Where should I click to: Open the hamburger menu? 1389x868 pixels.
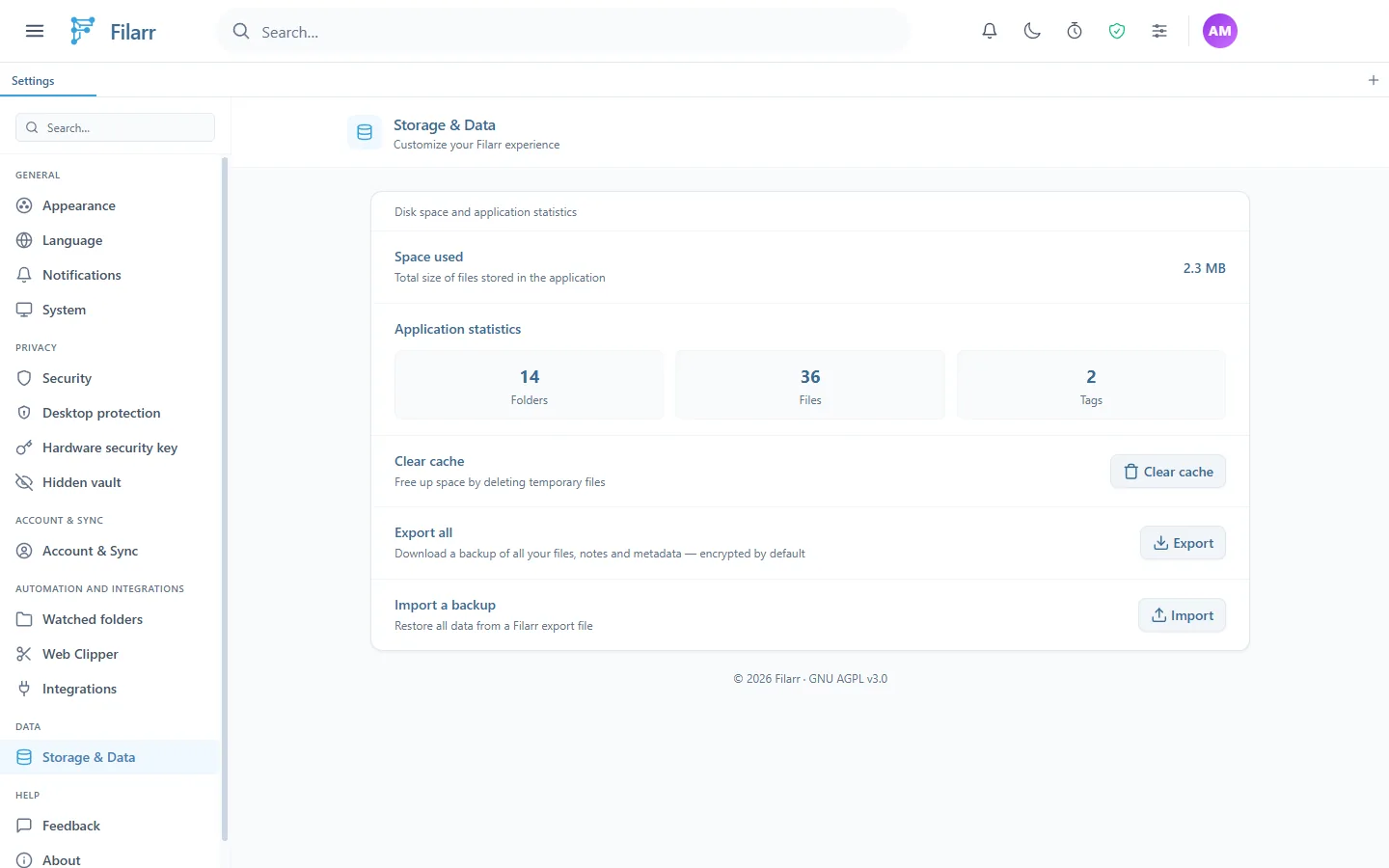(35, 31)
